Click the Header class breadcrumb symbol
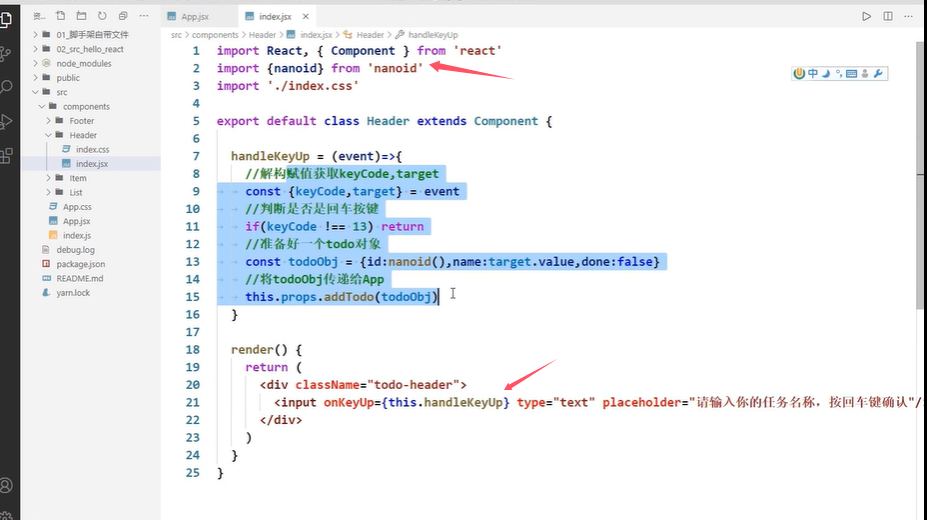 370,35
